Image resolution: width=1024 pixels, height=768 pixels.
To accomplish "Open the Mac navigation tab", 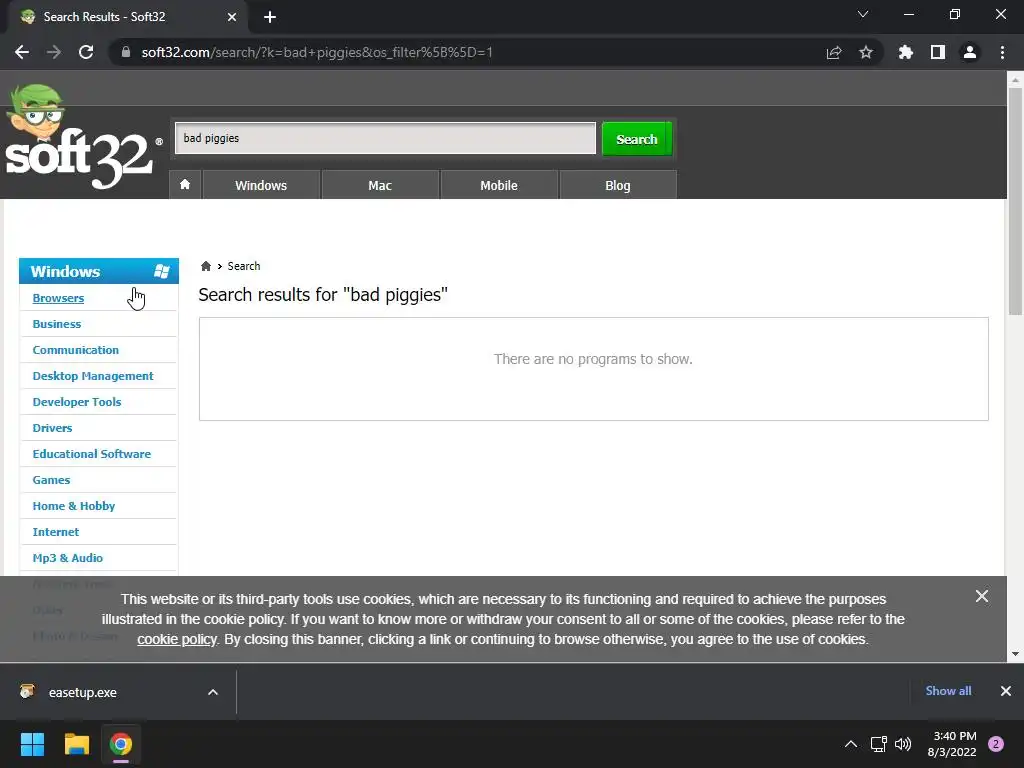I will pyautogui.click(x=380, y=185).
